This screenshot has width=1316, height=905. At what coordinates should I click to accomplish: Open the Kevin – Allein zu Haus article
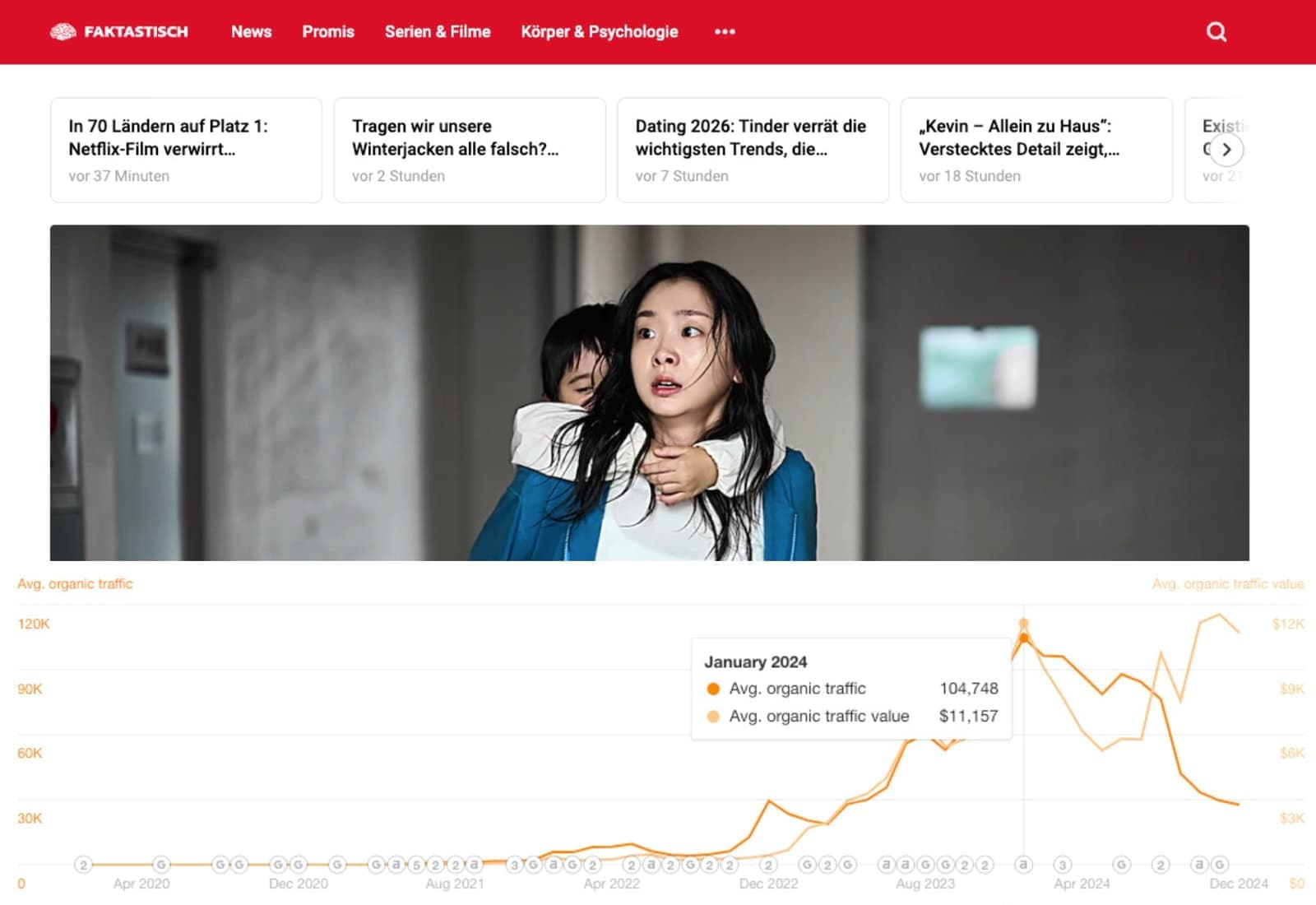1036,150
